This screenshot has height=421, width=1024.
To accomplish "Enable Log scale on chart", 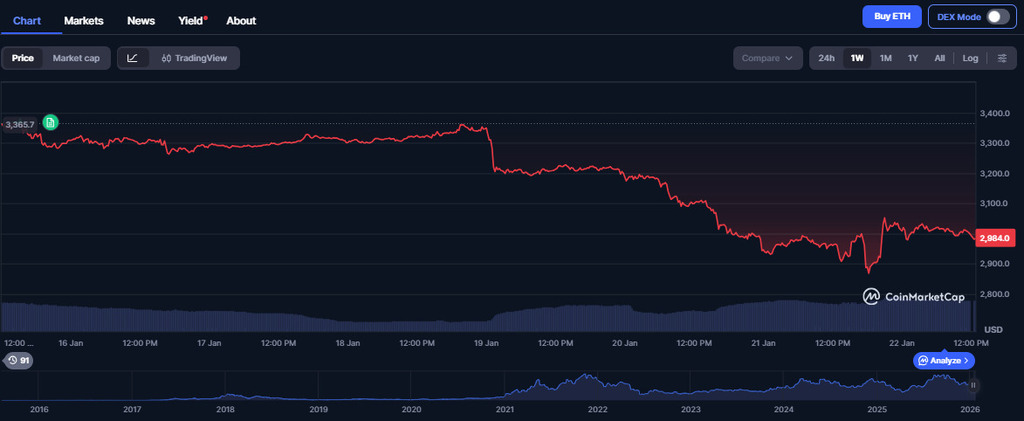I will coord(970,58).
